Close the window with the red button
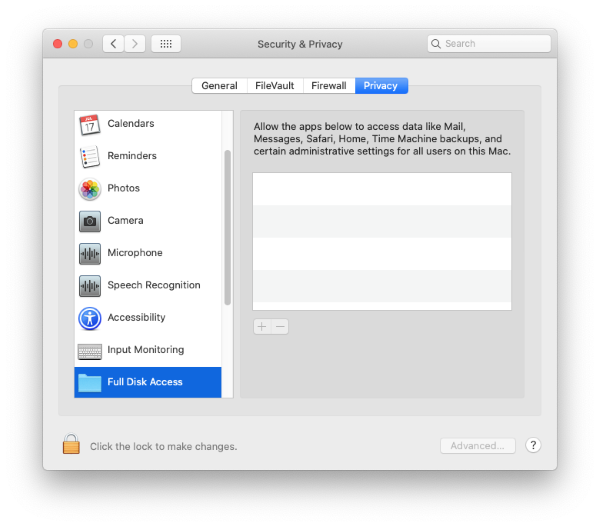 click(58, 44)
